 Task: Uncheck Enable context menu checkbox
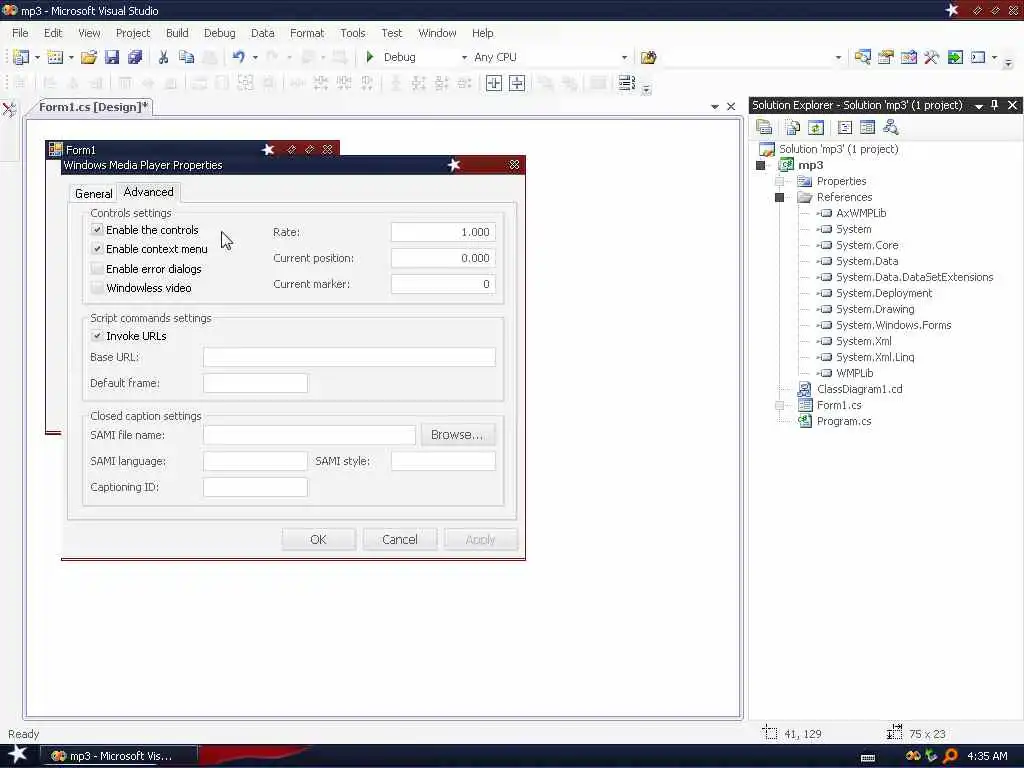[97, 249]
